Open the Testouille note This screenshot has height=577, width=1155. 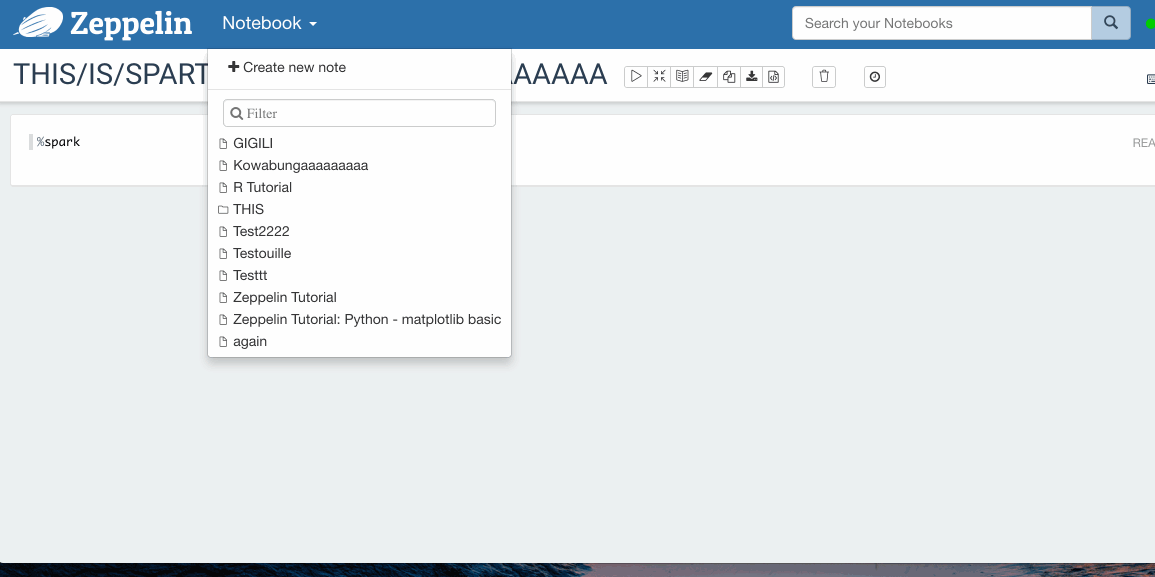[261, 253]
